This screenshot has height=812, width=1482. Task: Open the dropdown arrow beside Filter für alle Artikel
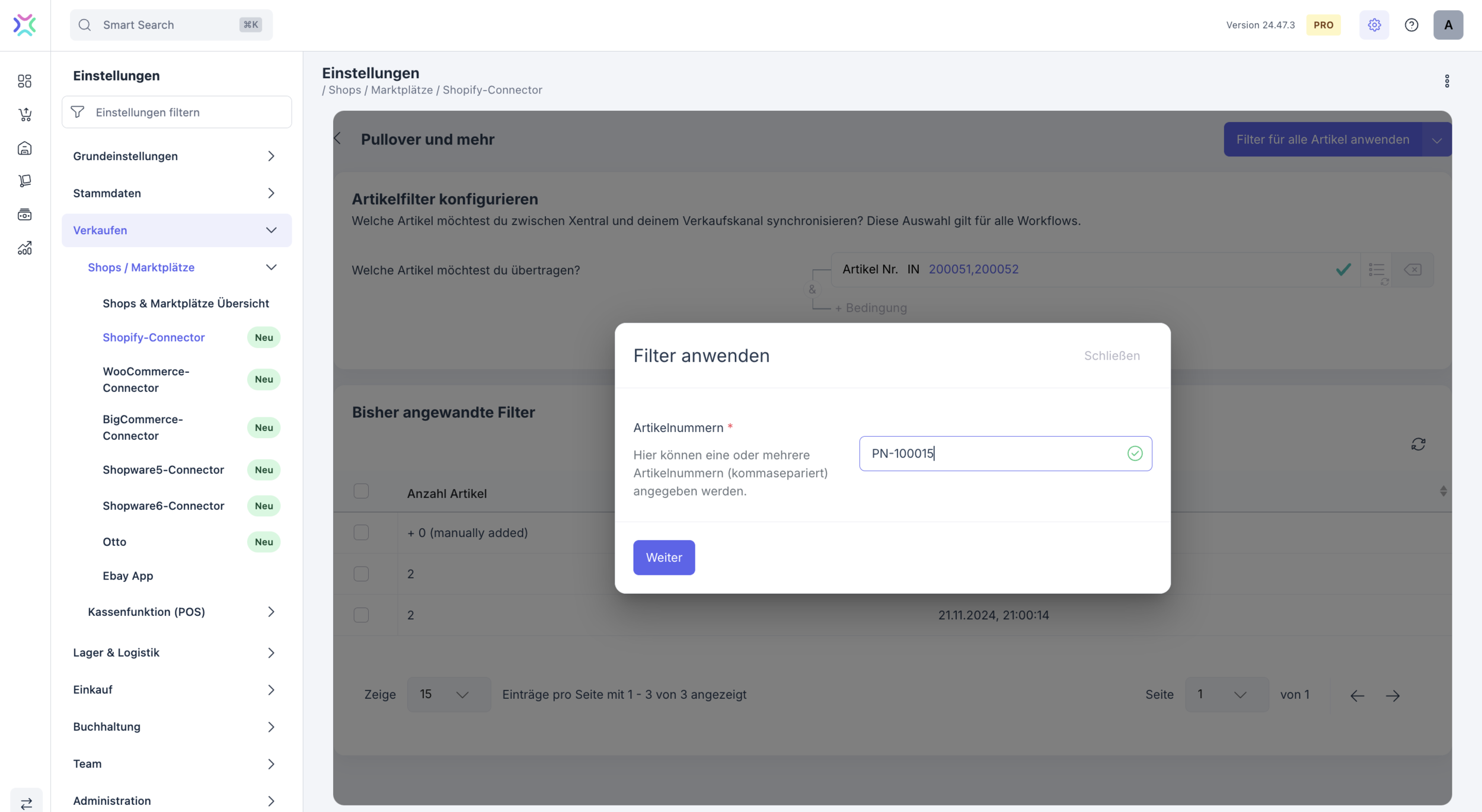(x=1436, y=140)
